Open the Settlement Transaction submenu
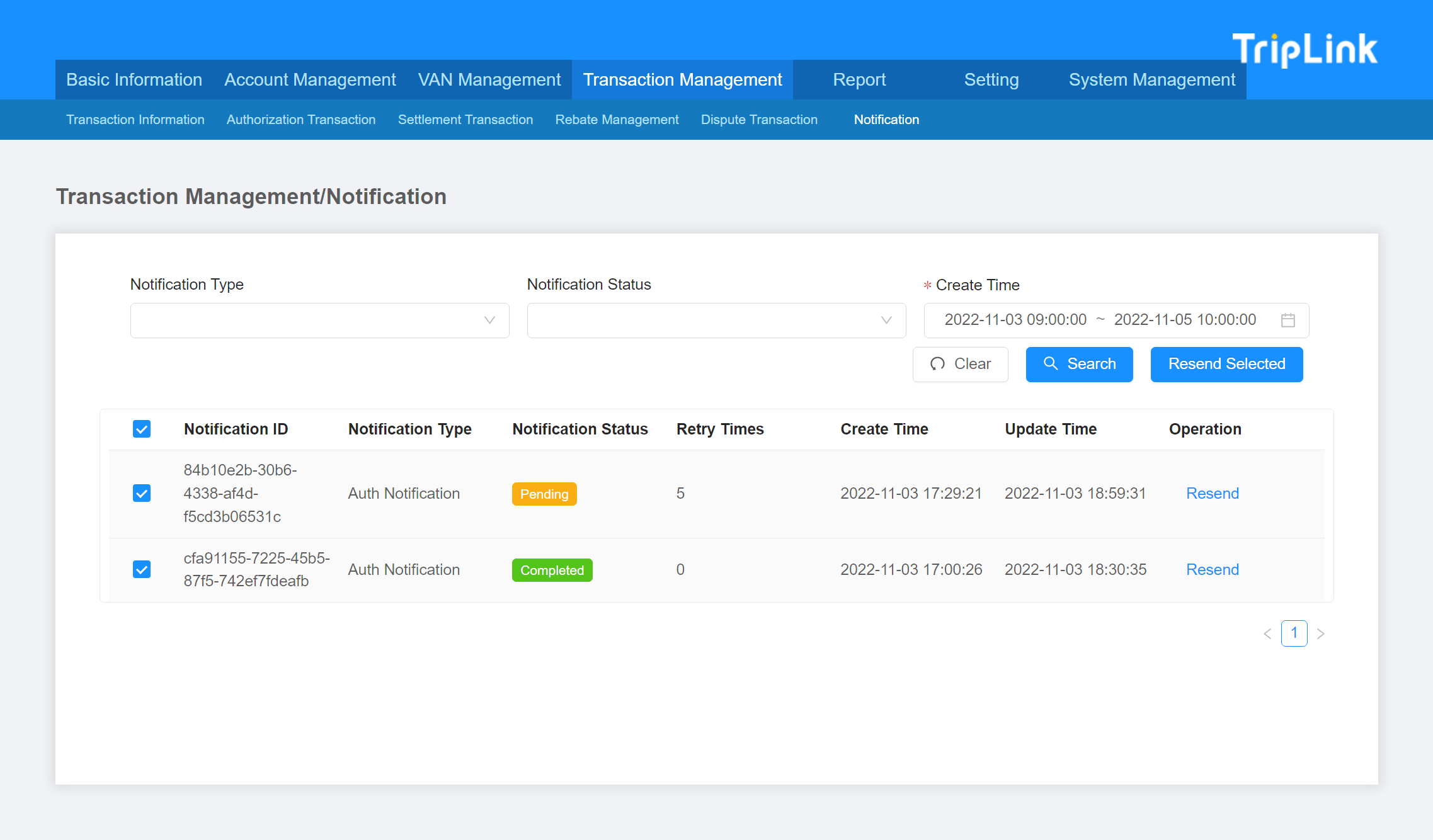 coord(465,120)
